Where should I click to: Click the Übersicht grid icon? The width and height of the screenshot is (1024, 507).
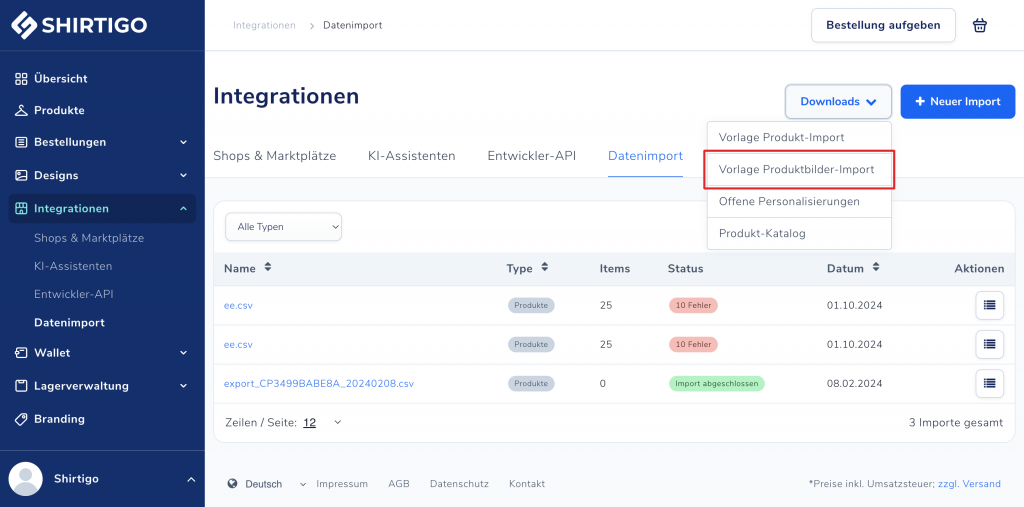tap(22, 78)
